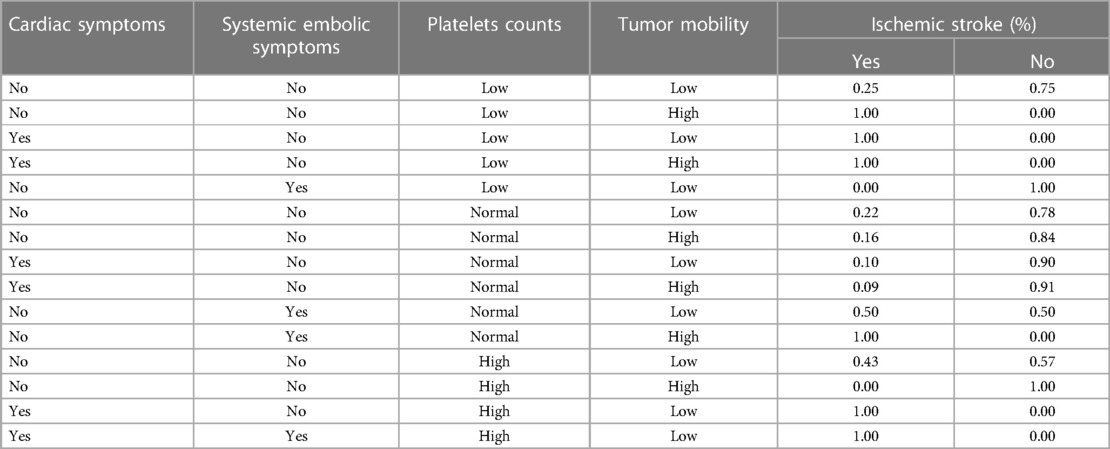
Task: Click the 0.25 value in first row
Action: tap(866, 88)
